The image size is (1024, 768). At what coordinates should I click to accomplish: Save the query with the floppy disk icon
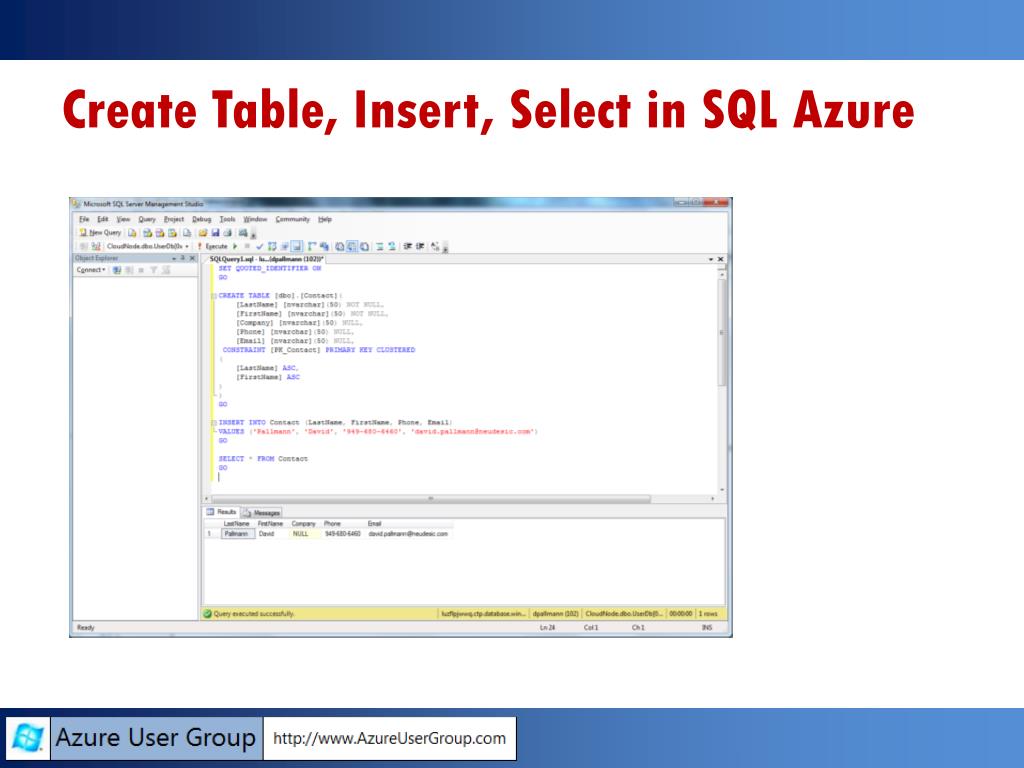point(216,232)
